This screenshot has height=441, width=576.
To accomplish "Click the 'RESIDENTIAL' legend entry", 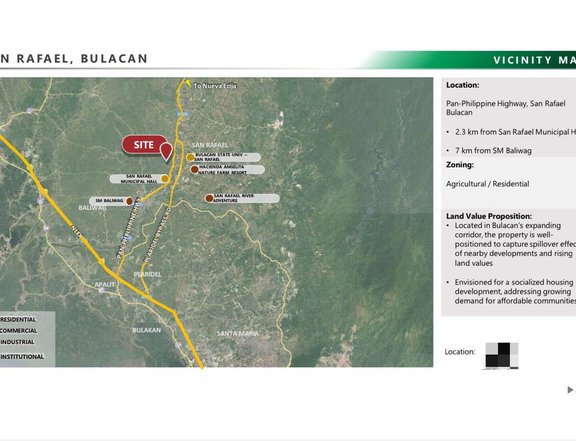I will tap(18, 320).
